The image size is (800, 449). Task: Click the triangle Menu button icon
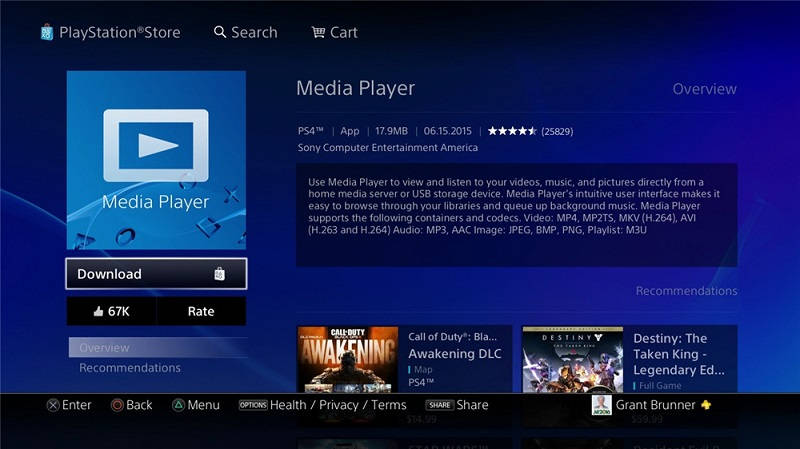(178, 405)
